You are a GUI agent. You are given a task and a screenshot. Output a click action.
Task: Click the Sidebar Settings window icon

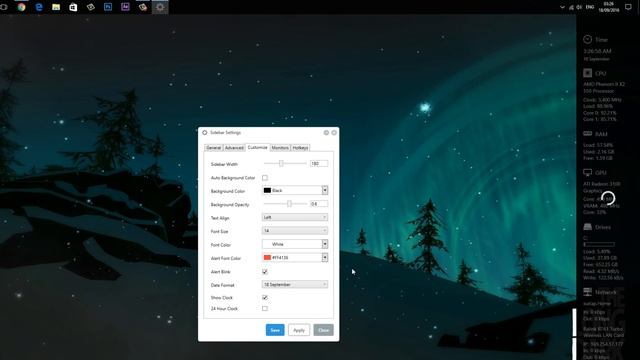[204, 133]
